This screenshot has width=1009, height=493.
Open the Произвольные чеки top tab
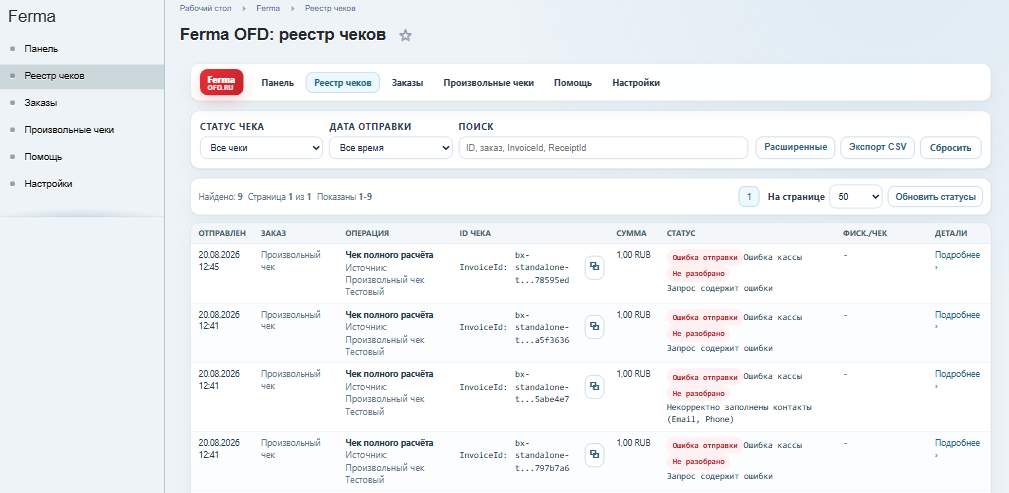coord(488,83)
